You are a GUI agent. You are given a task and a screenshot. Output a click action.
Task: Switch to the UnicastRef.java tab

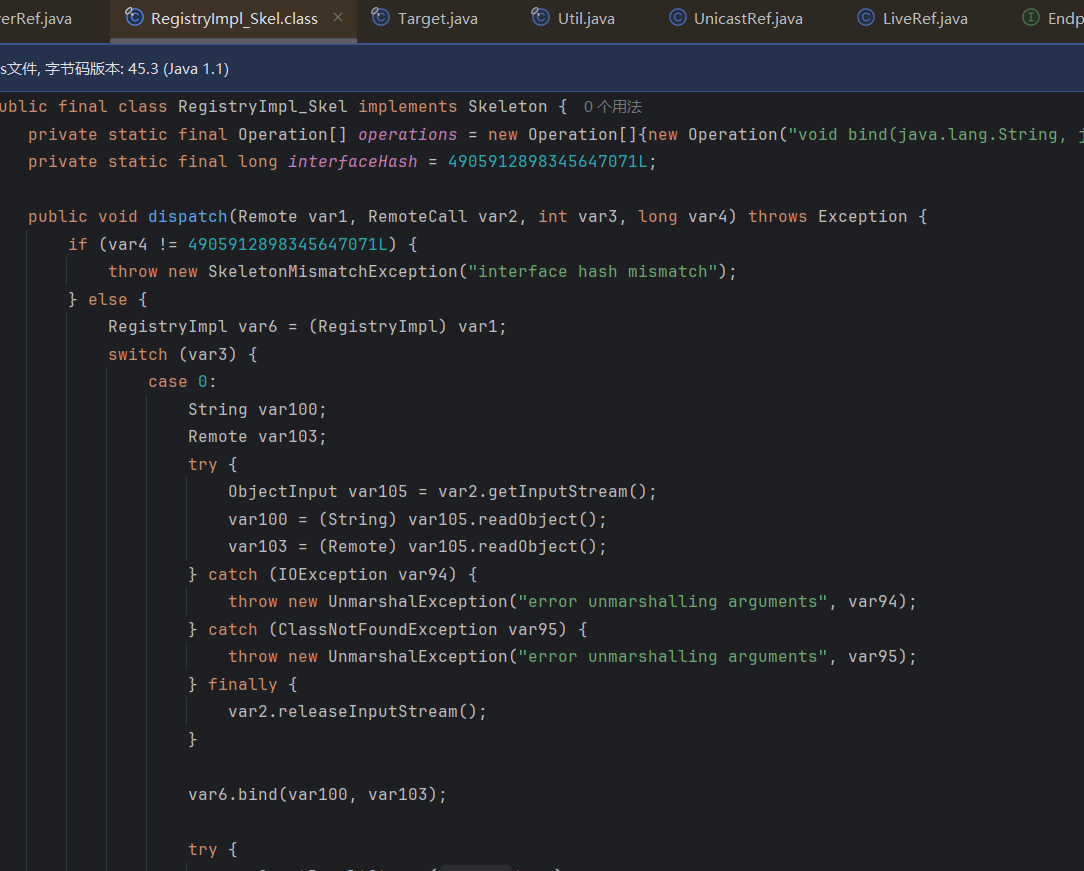(747, 19)
